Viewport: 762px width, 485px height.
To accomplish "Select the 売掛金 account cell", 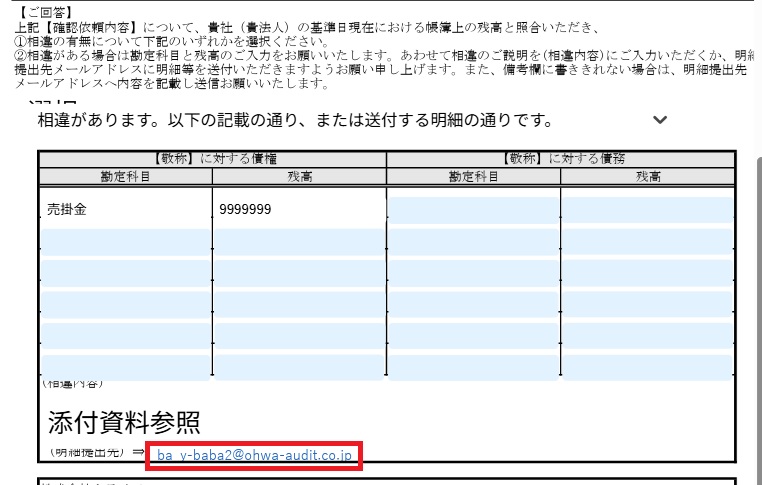I will (125, 210).
